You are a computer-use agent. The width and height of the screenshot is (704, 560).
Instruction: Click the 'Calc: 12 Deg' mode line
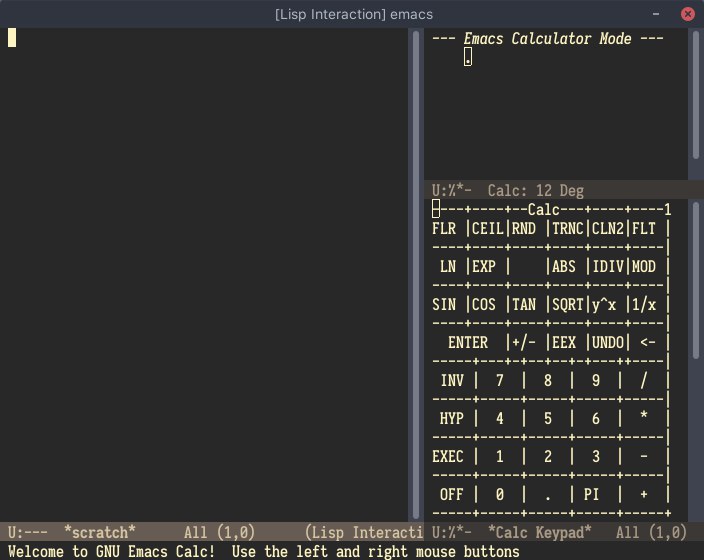[x=536, y=190]
